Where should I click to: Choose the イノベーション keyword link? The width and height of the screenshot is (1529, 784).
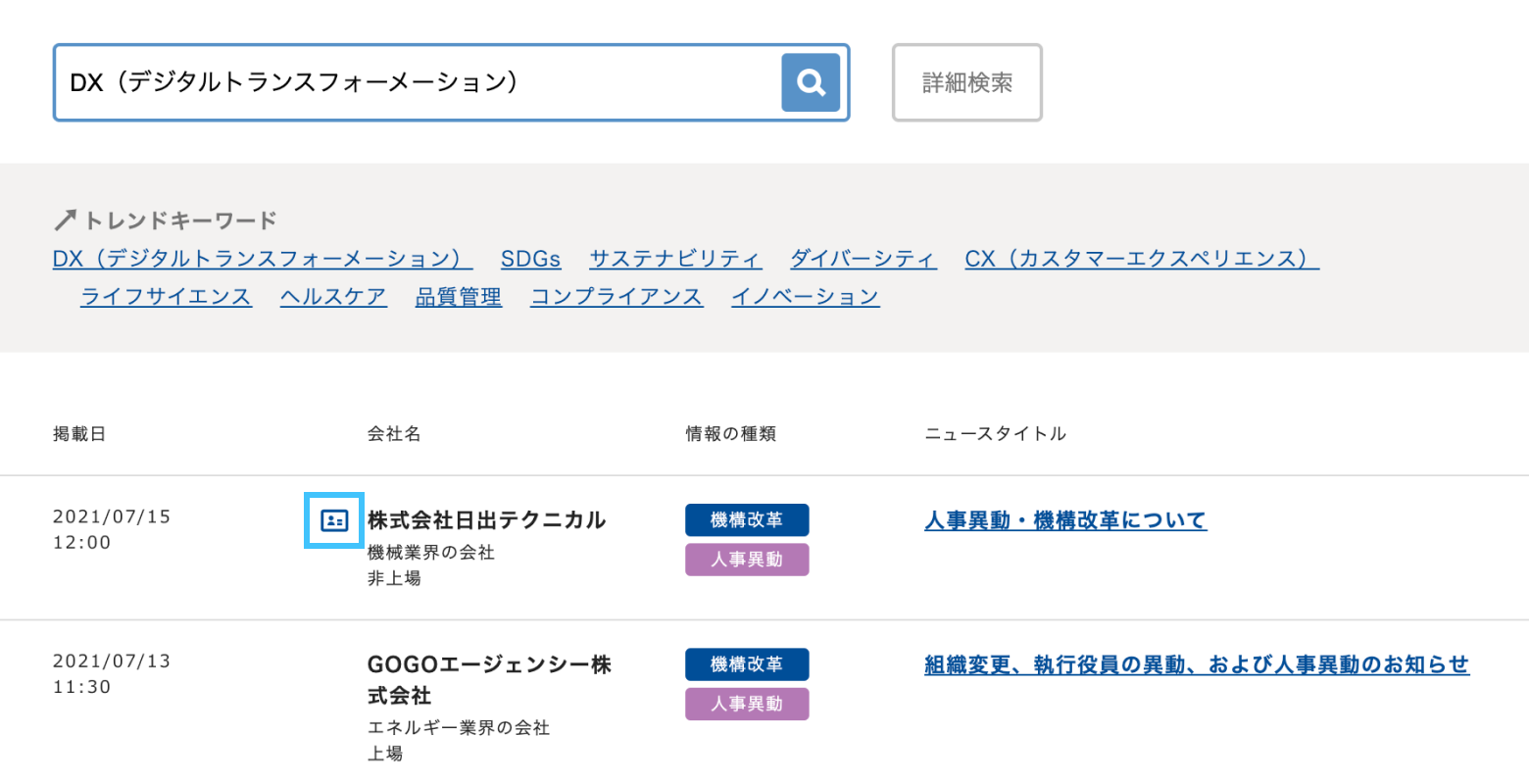point(806,297)
